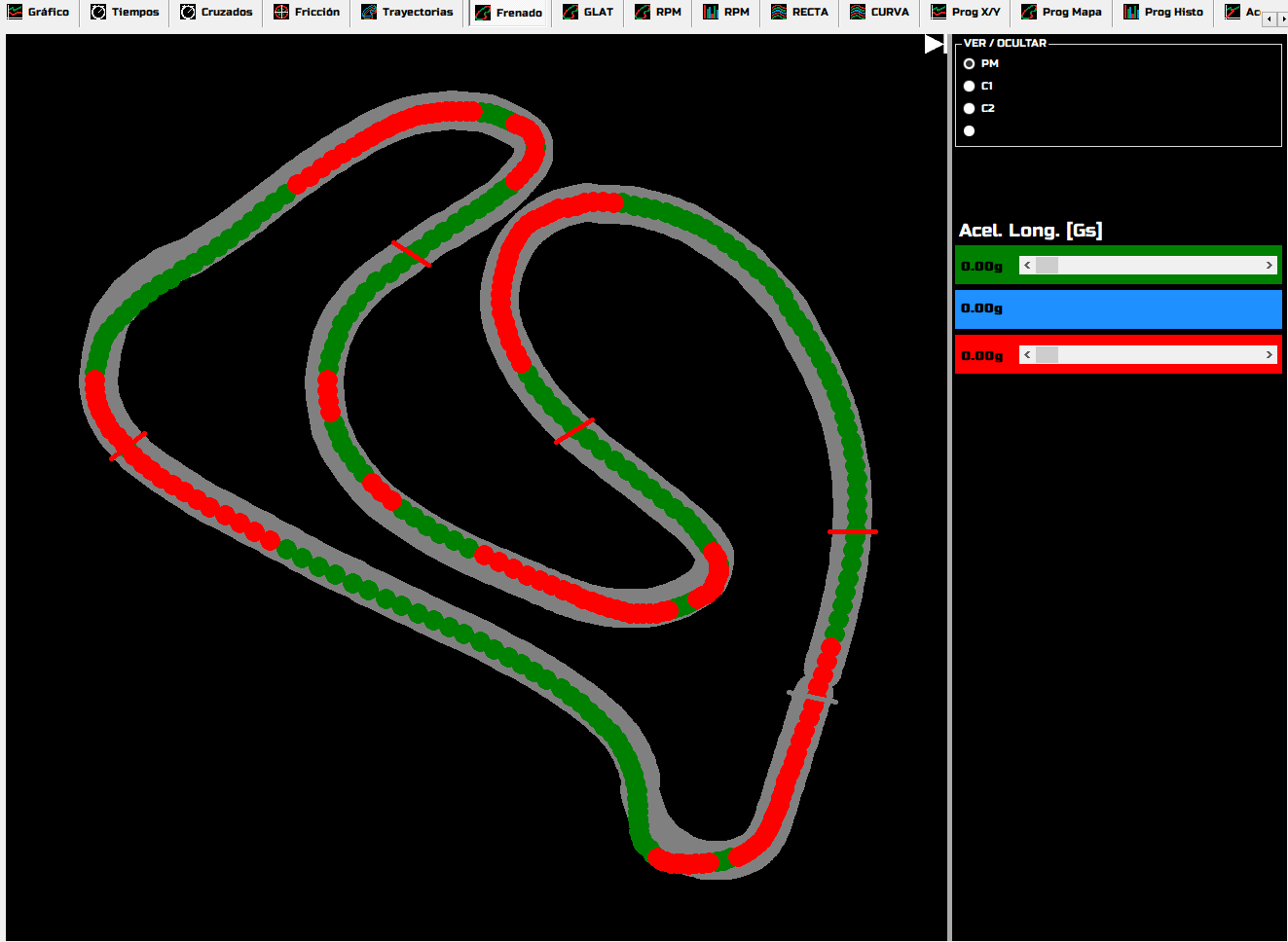Image resolution: width=1288 pixels, height=942 pixels.
Task: Click the red threshold slider thumb
Action: tap(1047, 355)
